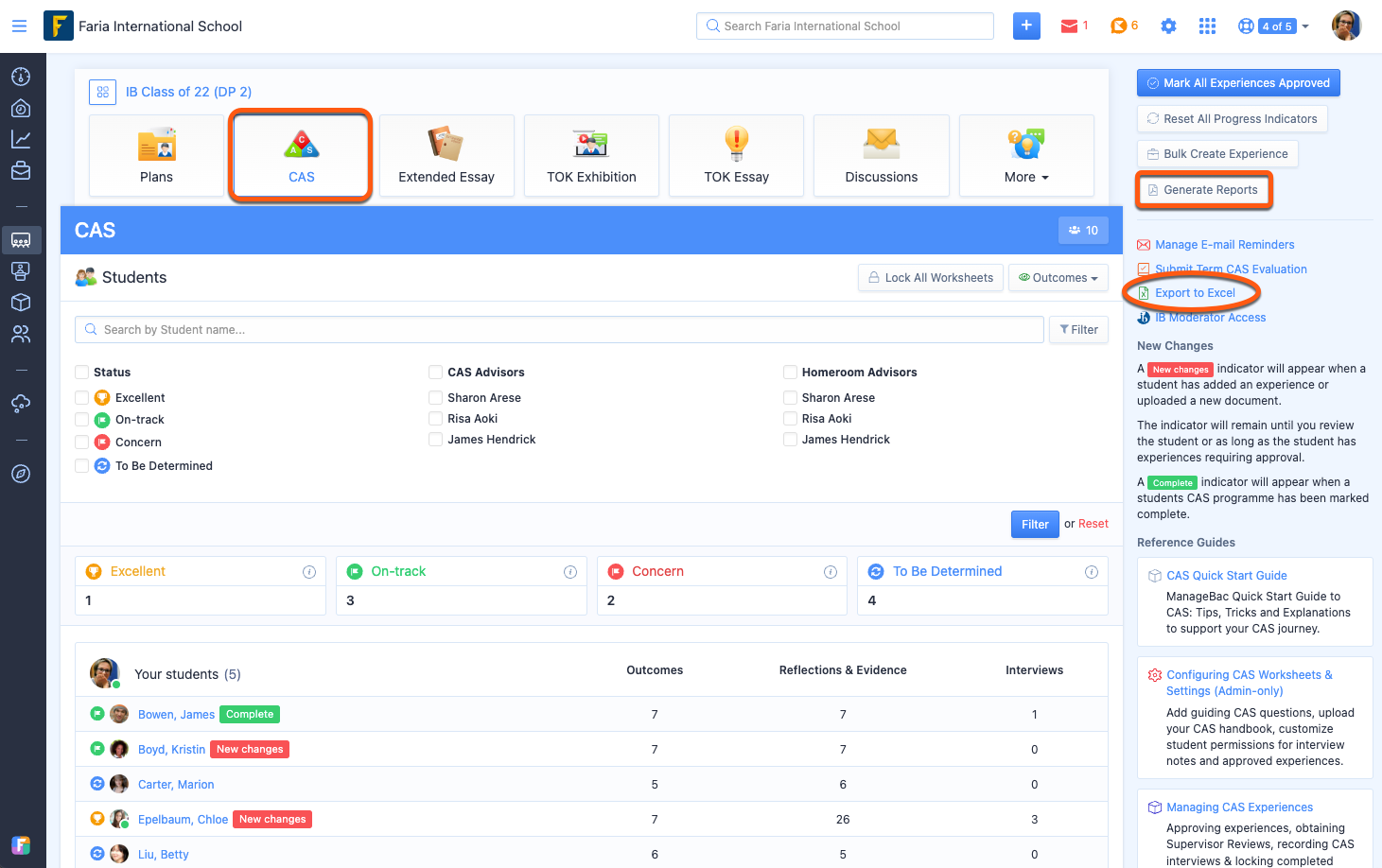Open the Discussions tab
The width and height of the screenshot is (1382, 868).
(x=882, y=156)
